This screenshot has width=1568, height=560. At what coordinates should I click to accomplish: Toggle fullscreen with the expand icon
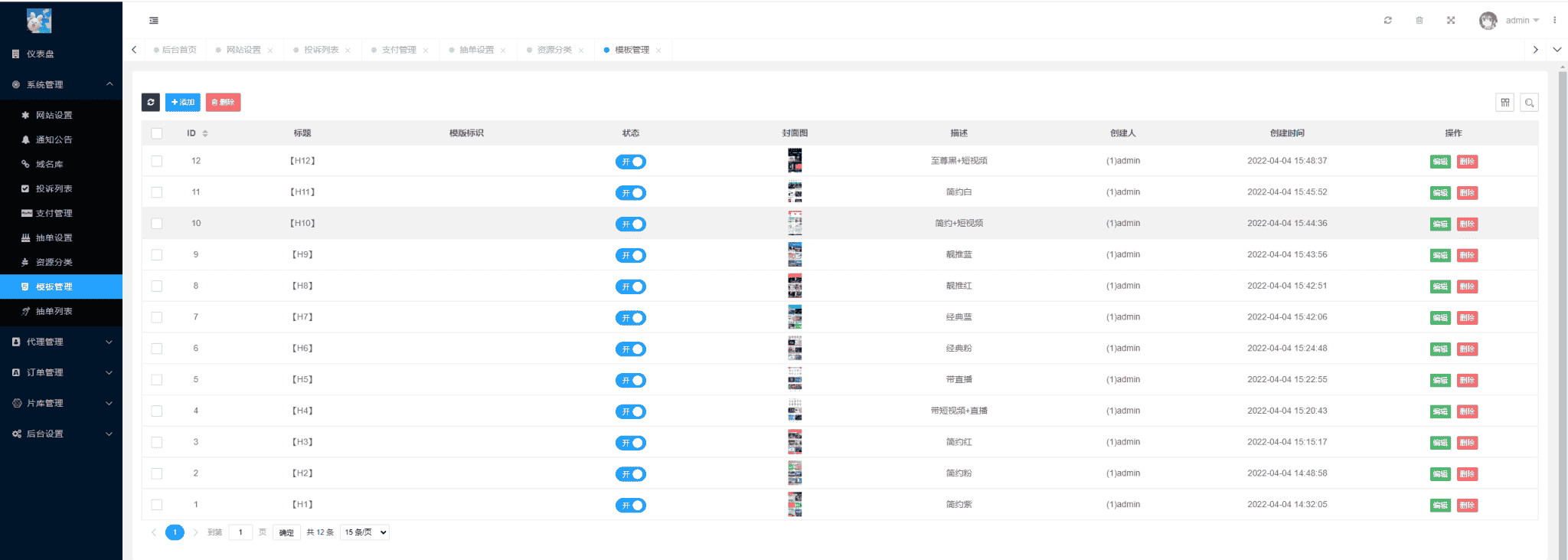click(1450, 21)
